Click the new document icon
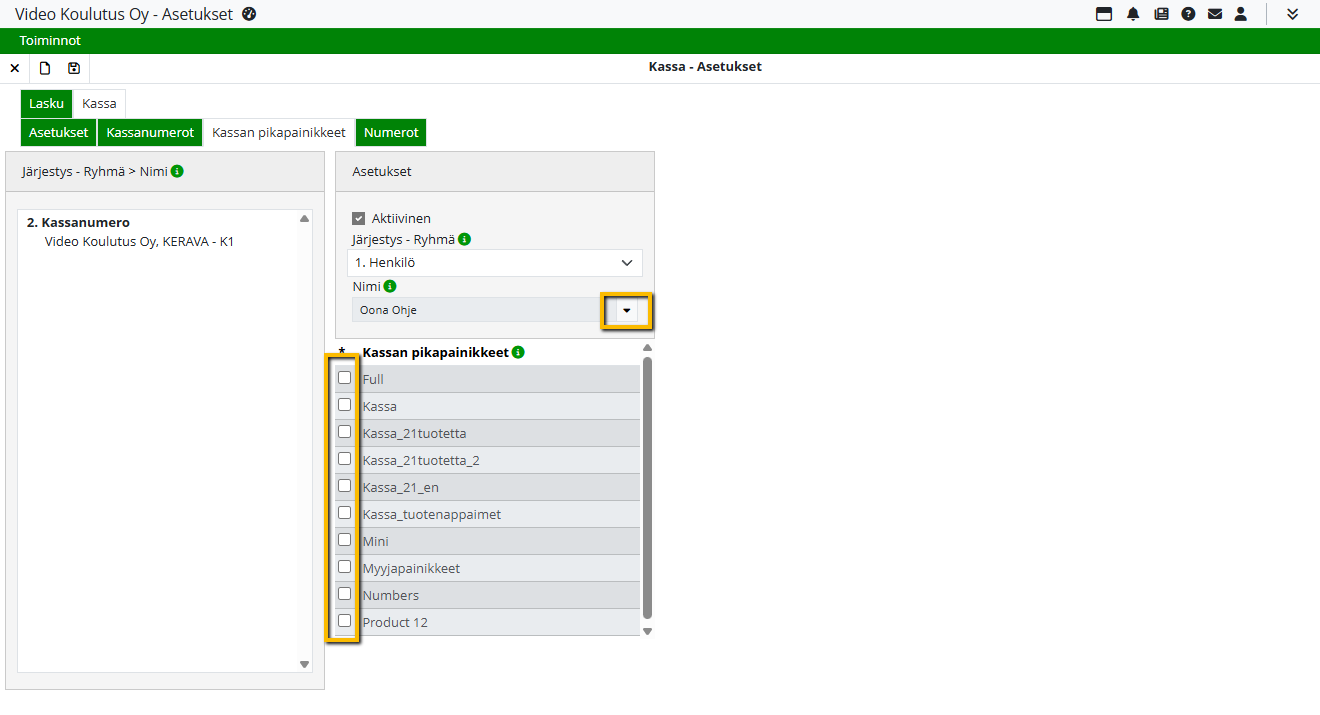1320x715 pixels. click(x=45, y=68)
